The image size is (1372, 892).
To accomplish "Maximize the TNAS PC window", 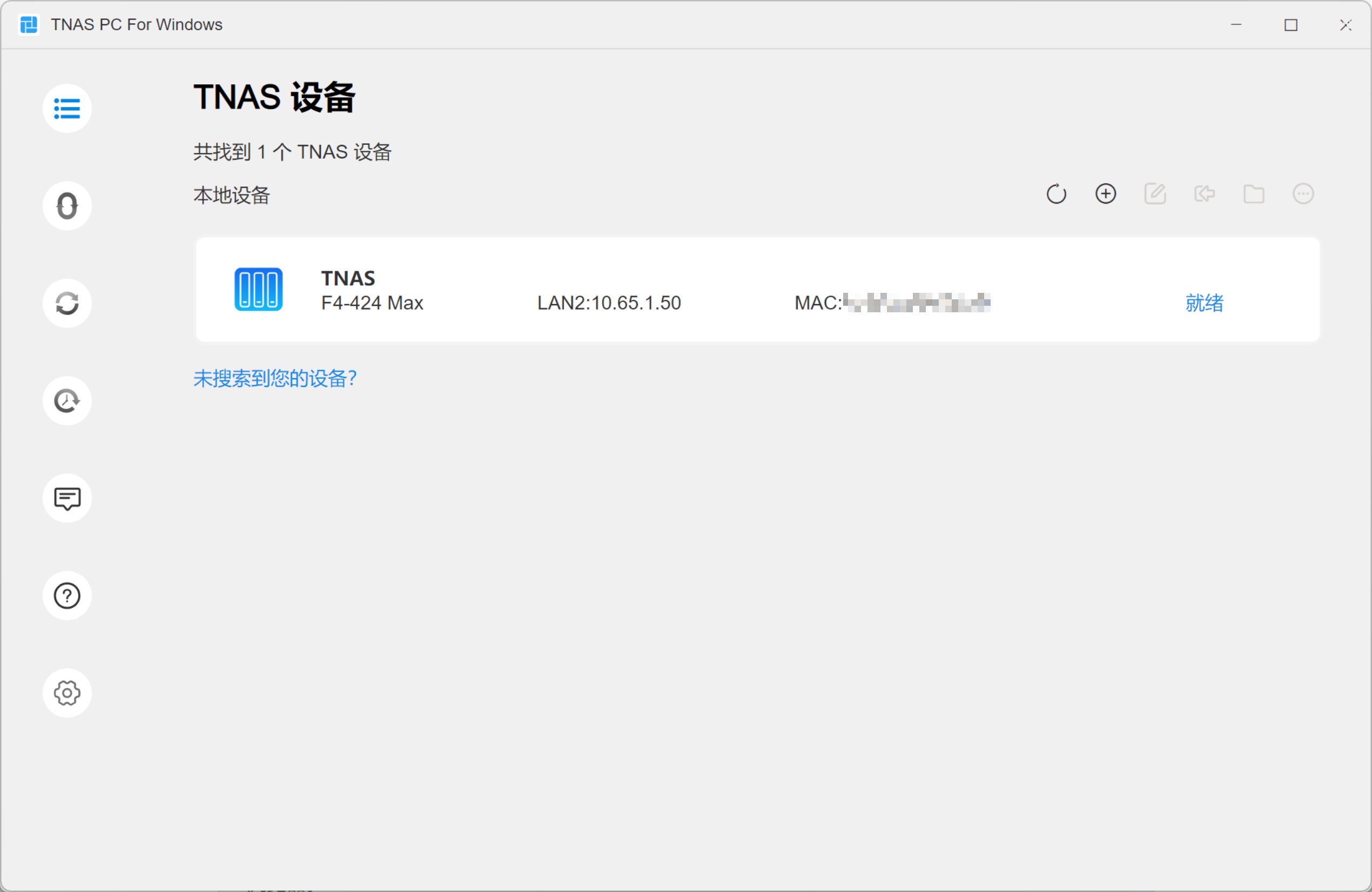I will pos(1291,25).
